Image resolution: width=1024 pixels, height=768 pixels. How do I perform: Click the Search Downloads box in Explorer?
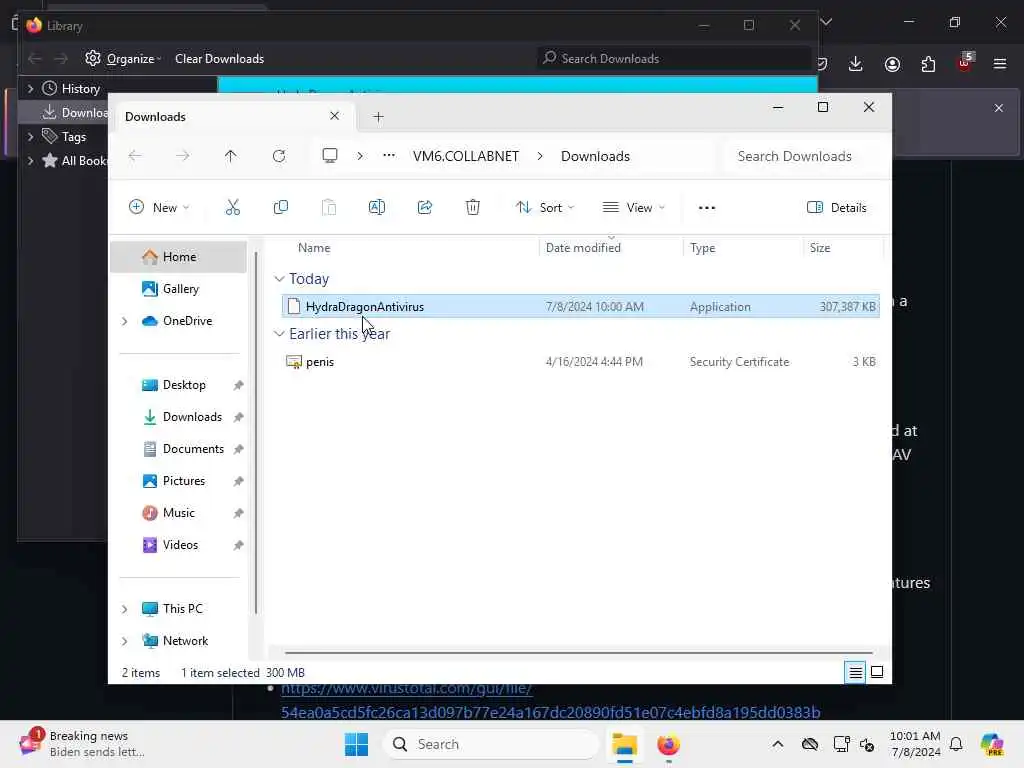805,156
